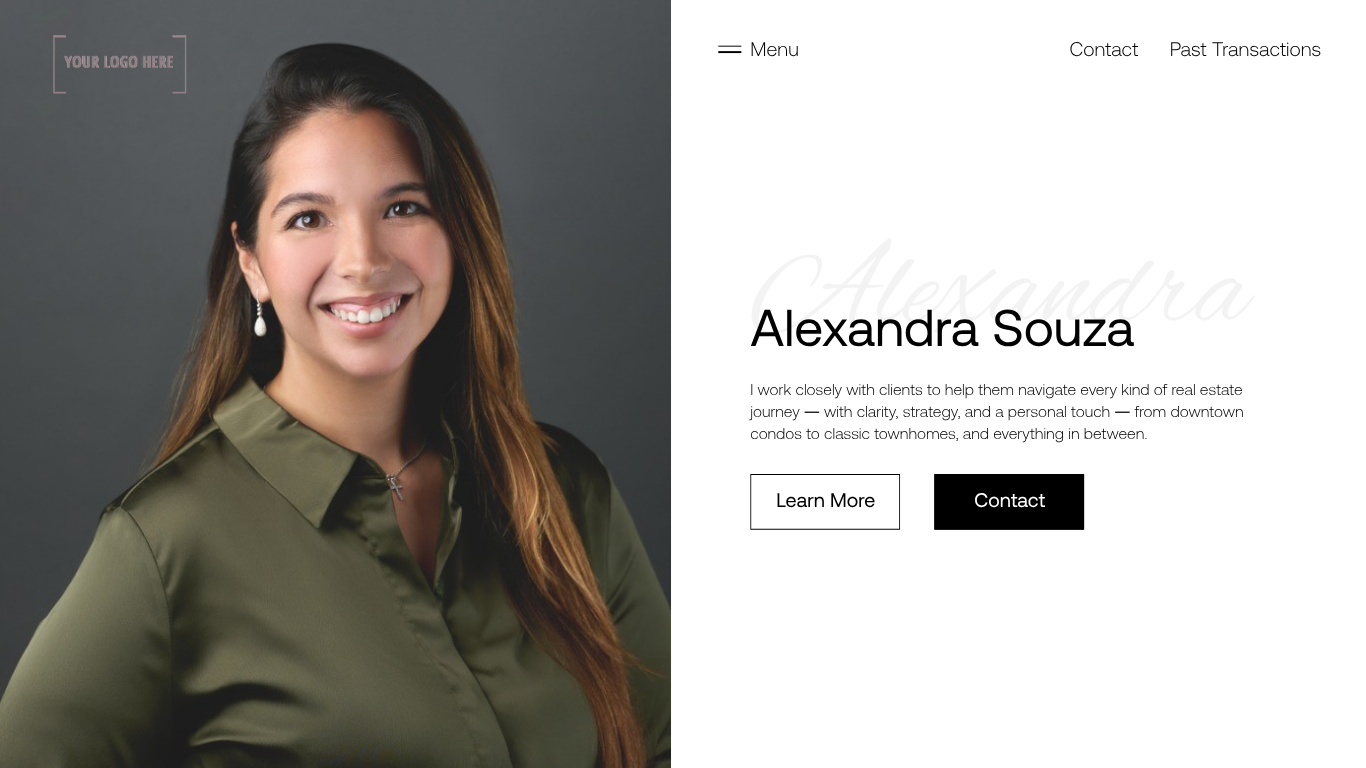Click the word "Souza" in the heading

(1063, 329)
